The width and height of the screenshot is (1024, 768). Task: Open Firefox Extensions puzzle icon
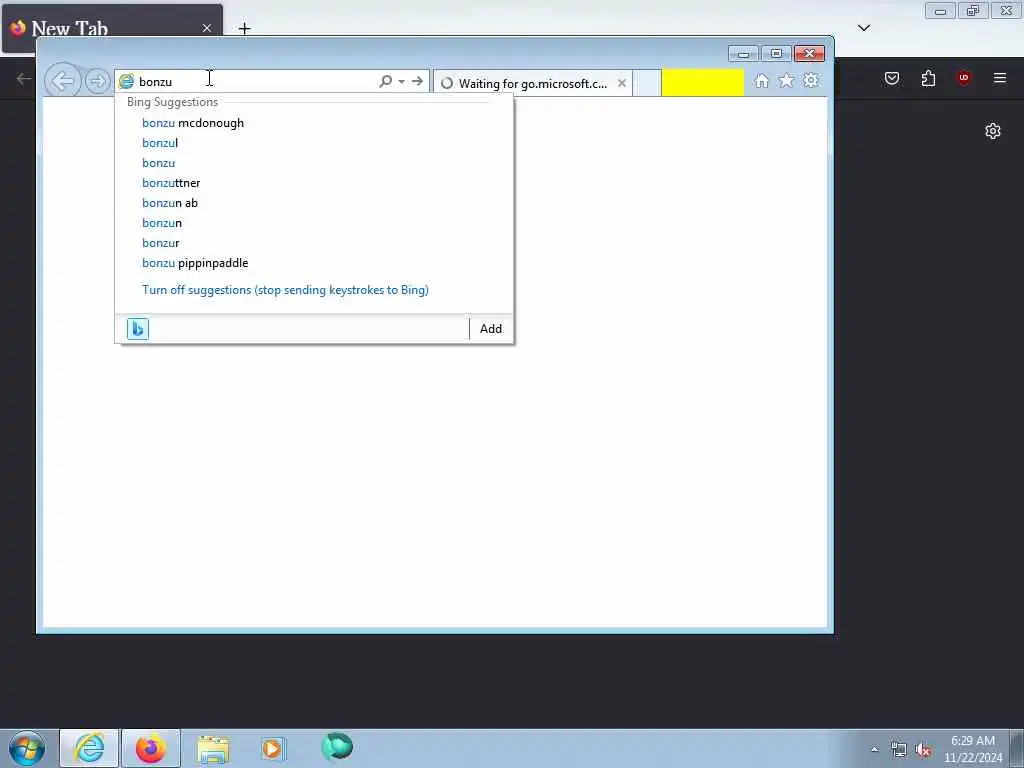point(928,78)
